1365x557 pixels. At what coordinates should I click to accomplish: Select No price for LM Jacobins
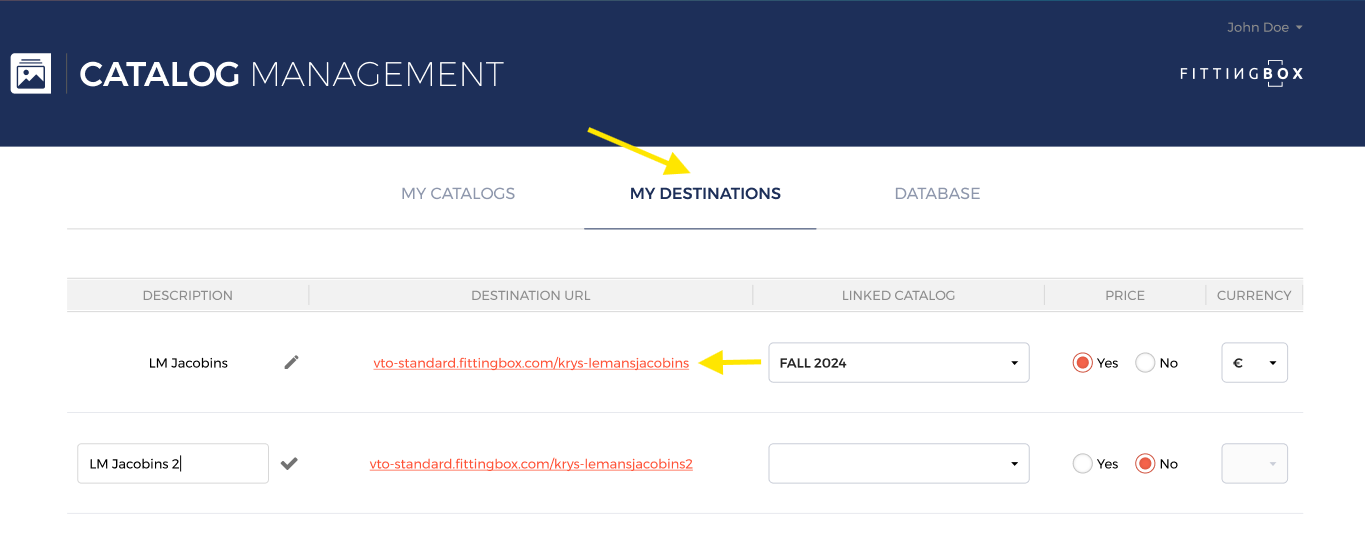coord(1145,363)
